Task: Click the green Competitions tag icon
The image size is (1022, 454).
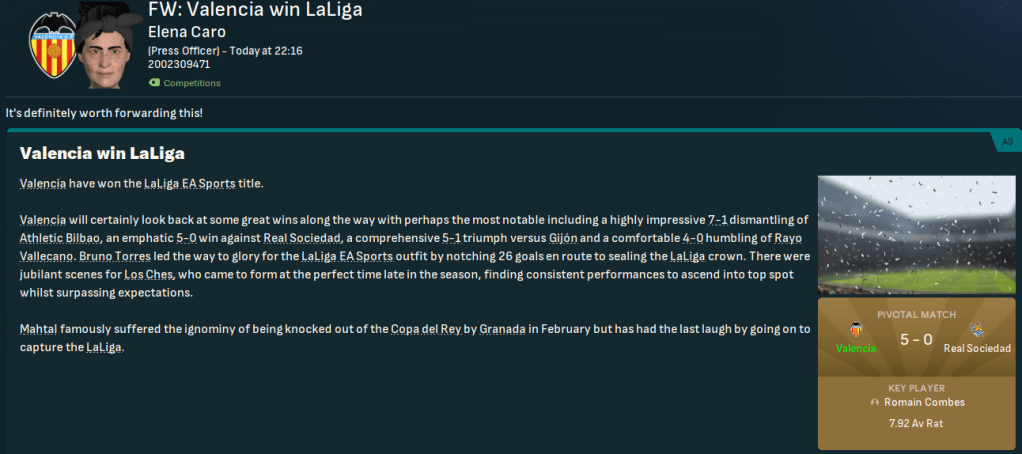Action: [x=154, y=83]
